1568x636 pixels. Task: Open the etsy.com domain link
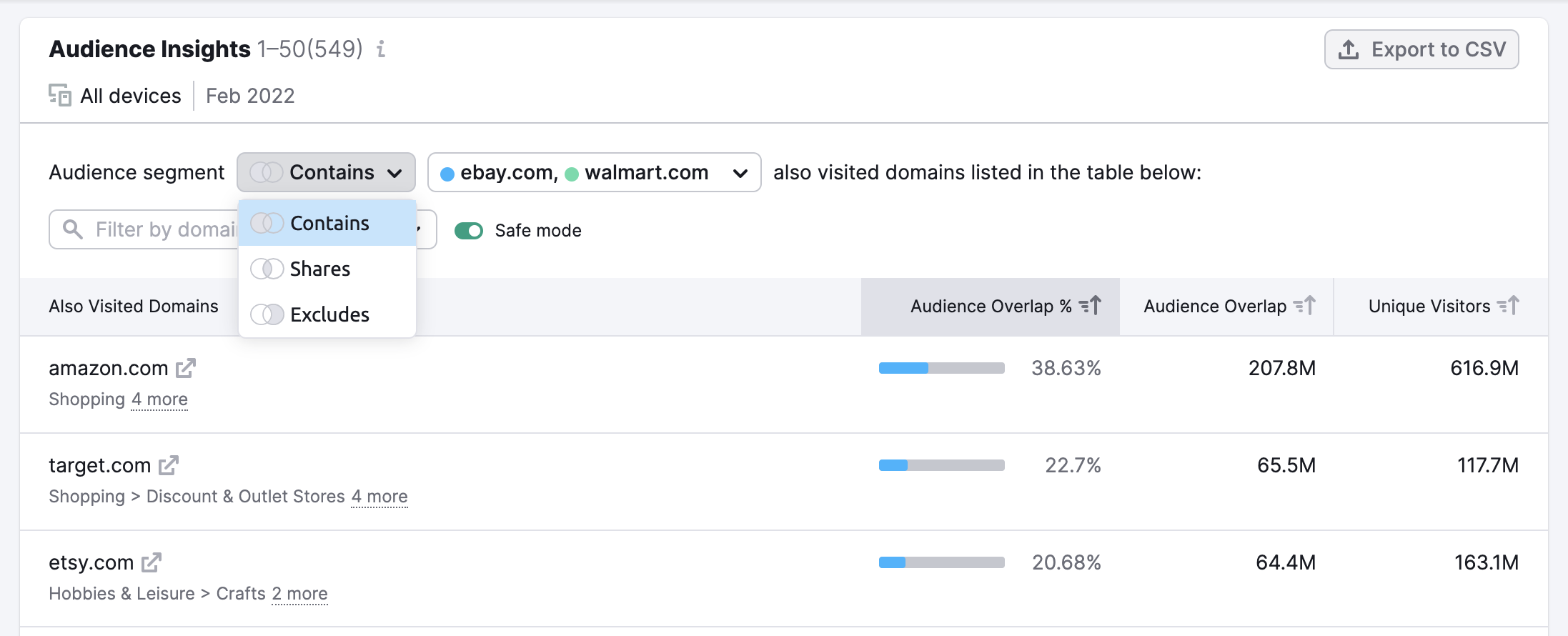[x=91, y=562]
